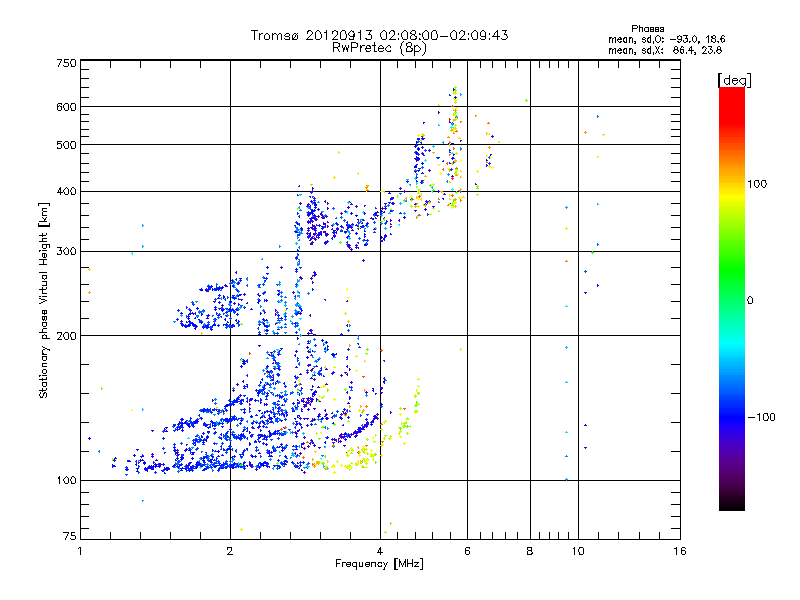Click y-axis tick label '600'
This screenshot has width=800, height=600.
(66, 107)
